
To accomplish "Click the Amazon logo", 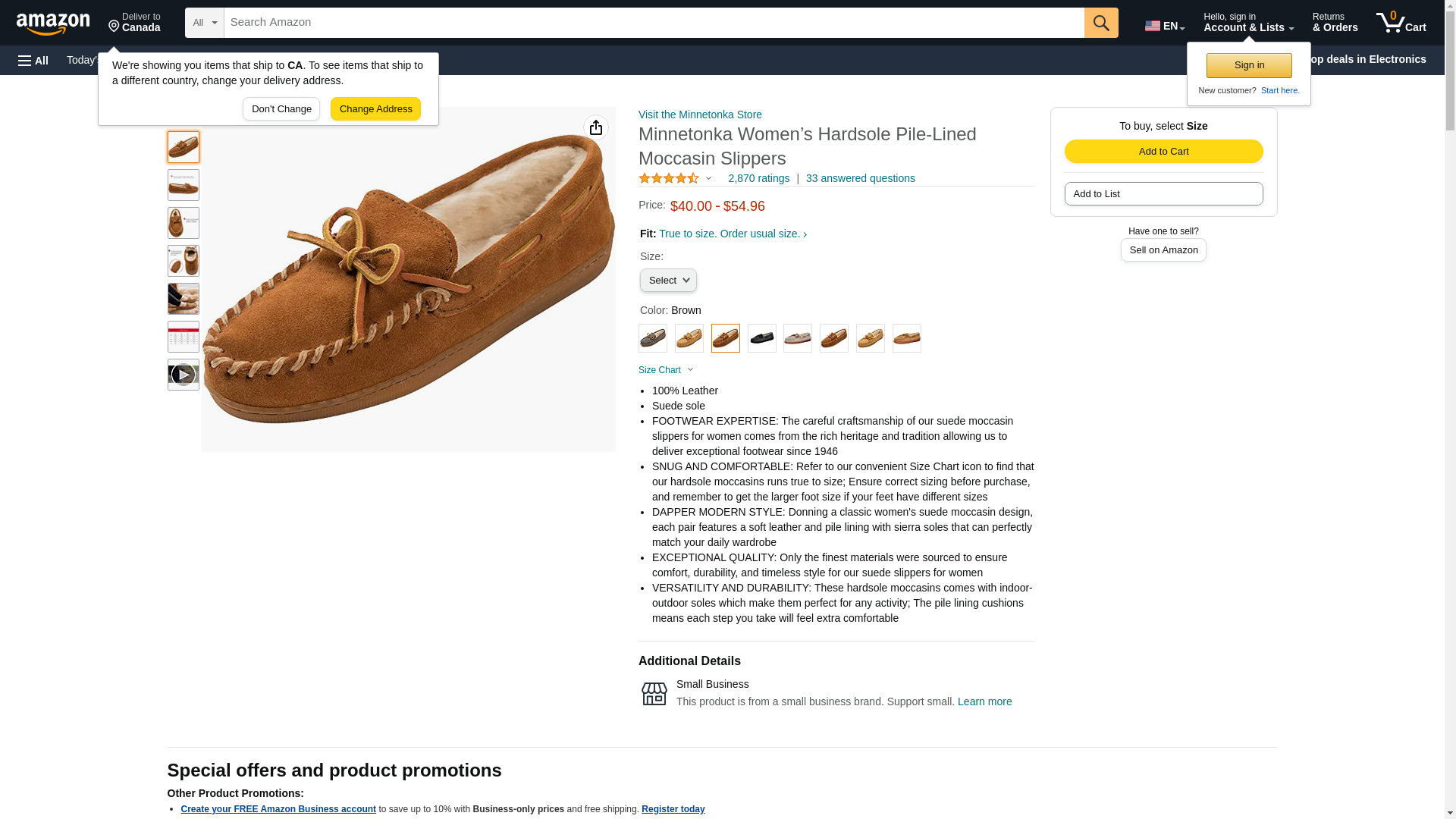I will point(53,24).
